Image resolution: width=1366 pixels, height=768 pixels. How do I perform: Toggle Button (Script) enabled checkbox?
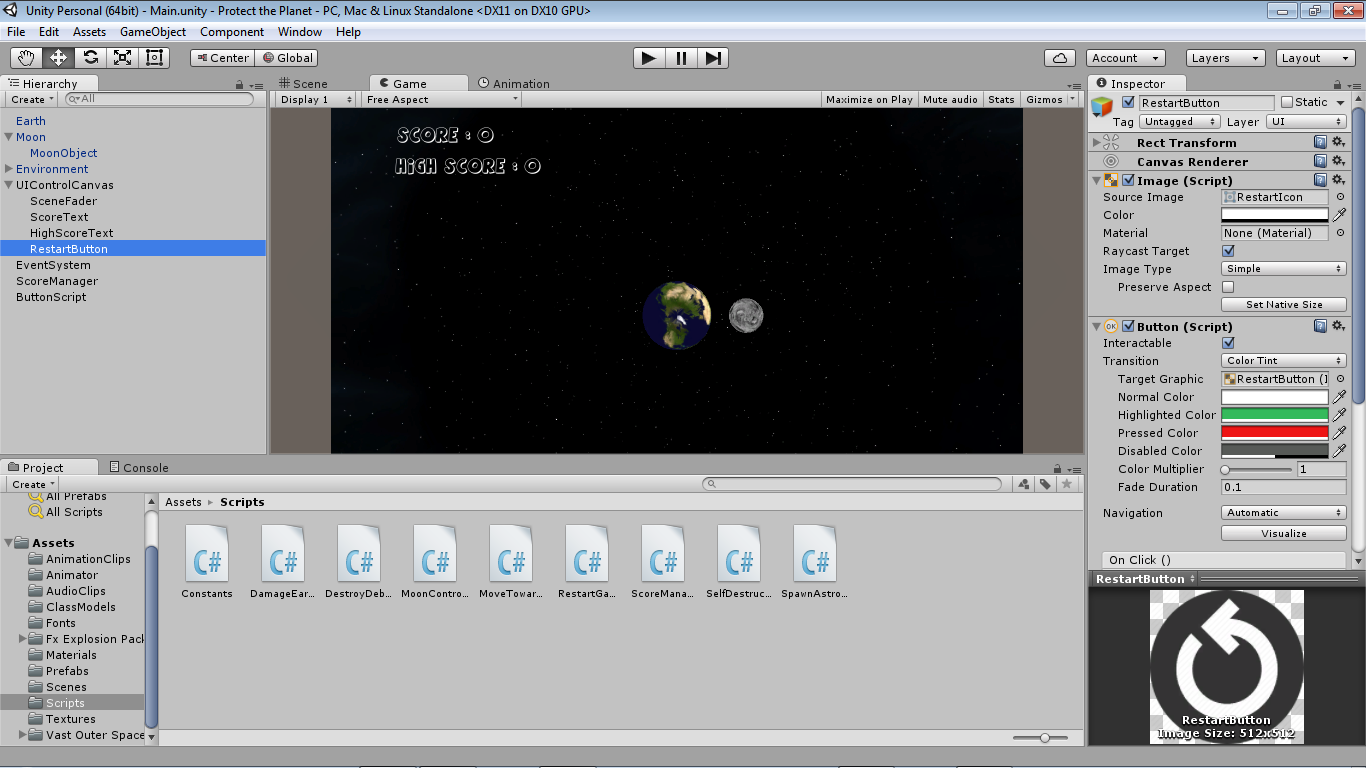[1128, 327]
